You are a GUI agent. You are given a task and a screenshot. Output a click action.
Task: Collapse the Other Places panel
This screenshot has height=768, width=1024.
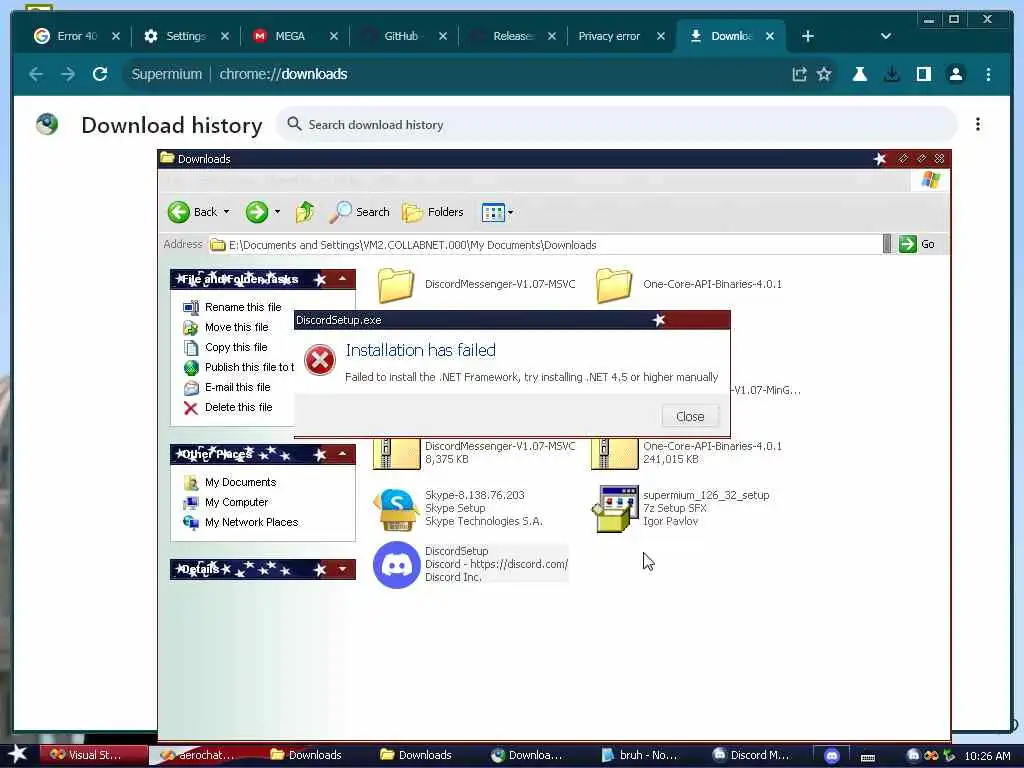pyautogui.click(x=342, y=454)
